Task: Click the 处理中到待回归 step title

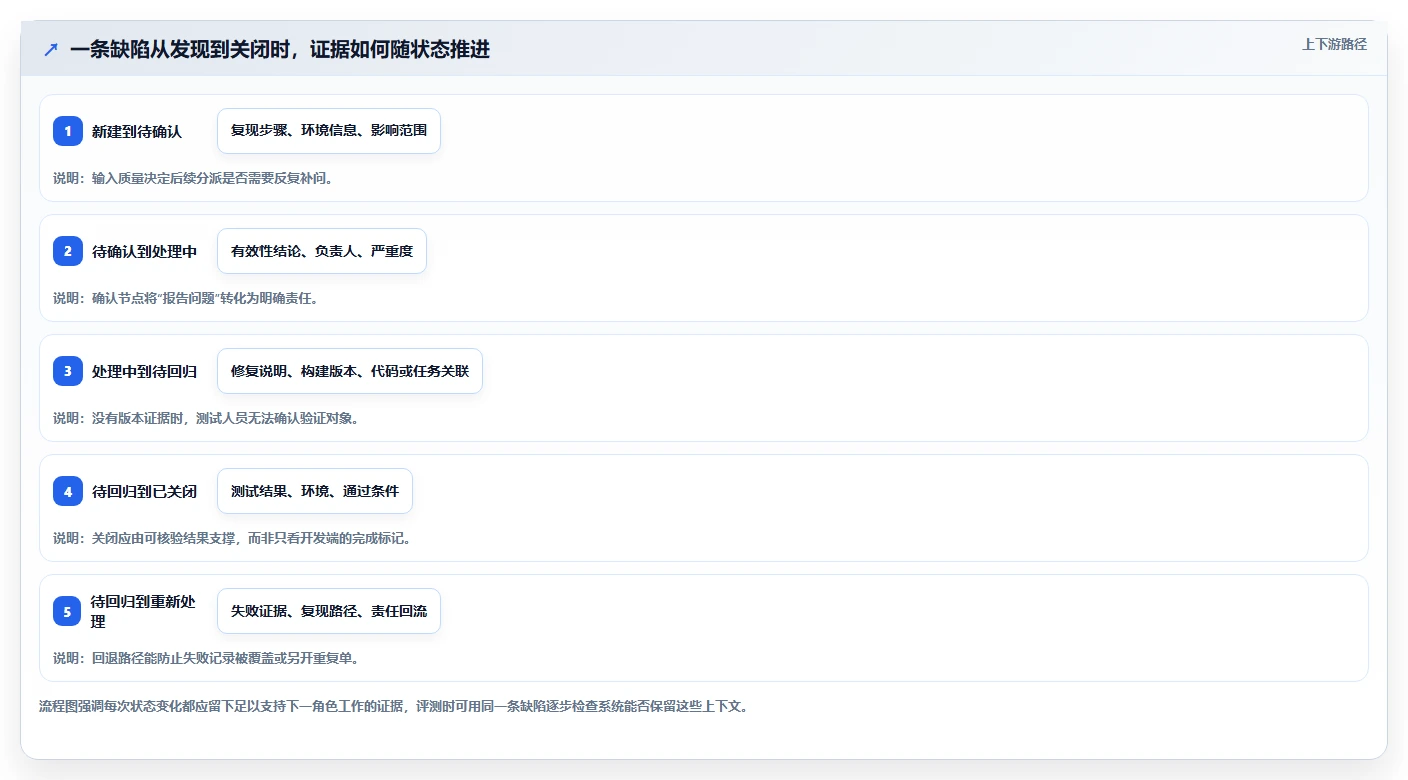Action: pyautogui.click(x=145, y=371)
